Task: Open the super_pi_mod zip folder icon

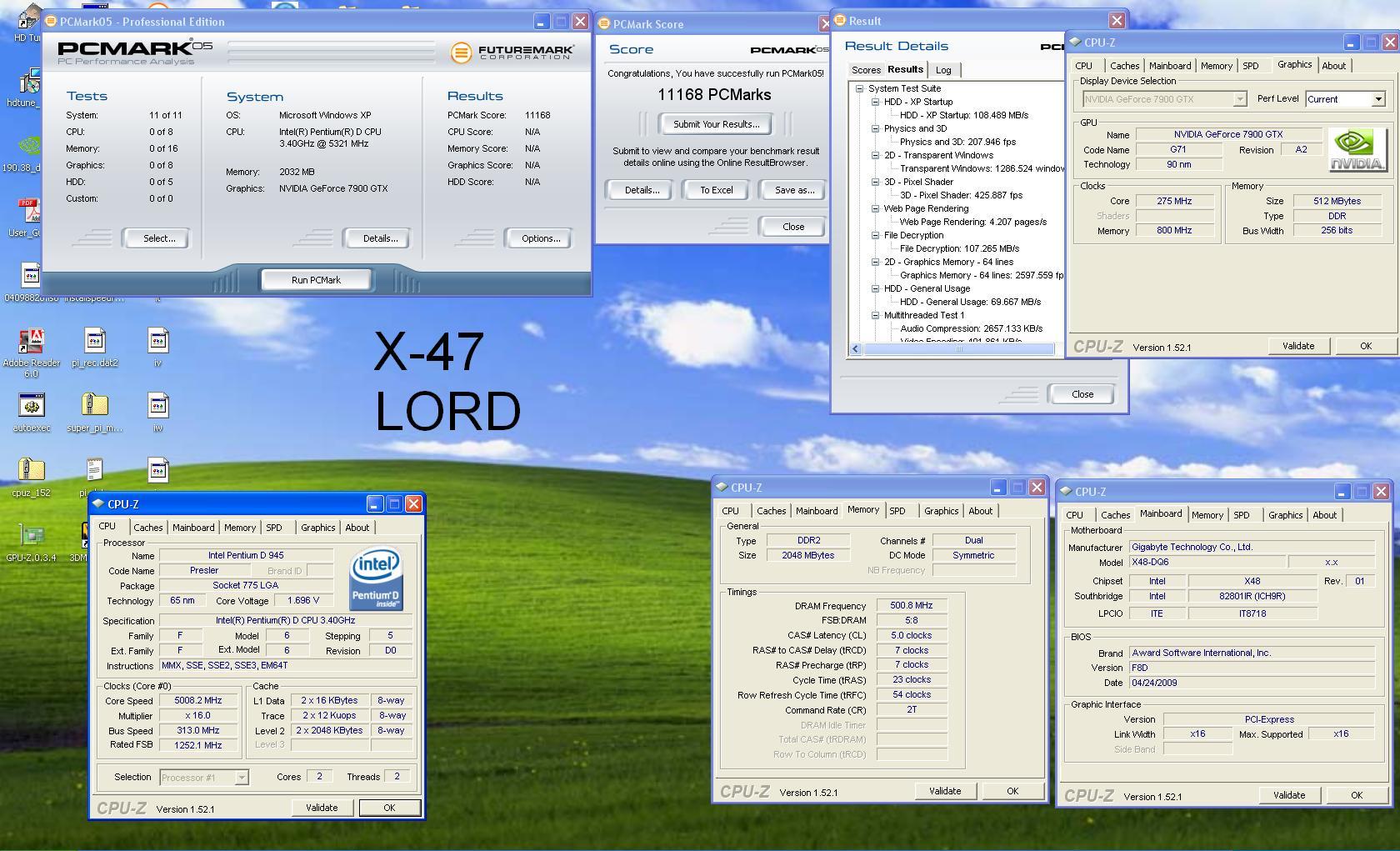Action: pyautogui.click(x=94, y=413)
